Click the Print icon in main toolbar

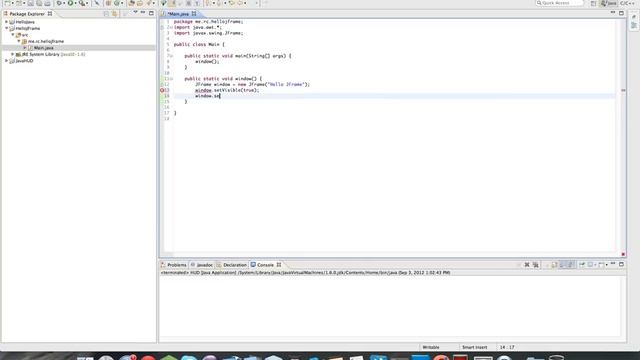pyautogui.click(x=47, y=3)
